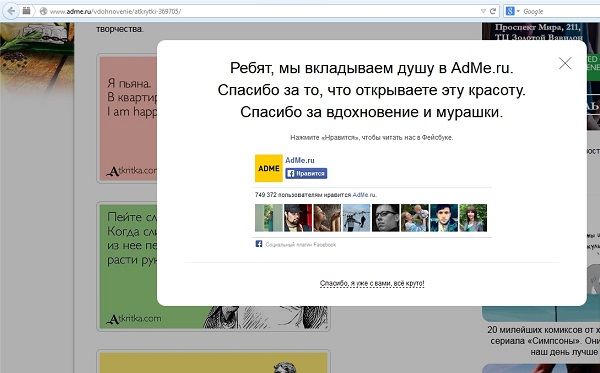Viewport: 600px width, 373px height.
Task: Open the address bar history dropdown arrow
Action: tap(483, 11)
